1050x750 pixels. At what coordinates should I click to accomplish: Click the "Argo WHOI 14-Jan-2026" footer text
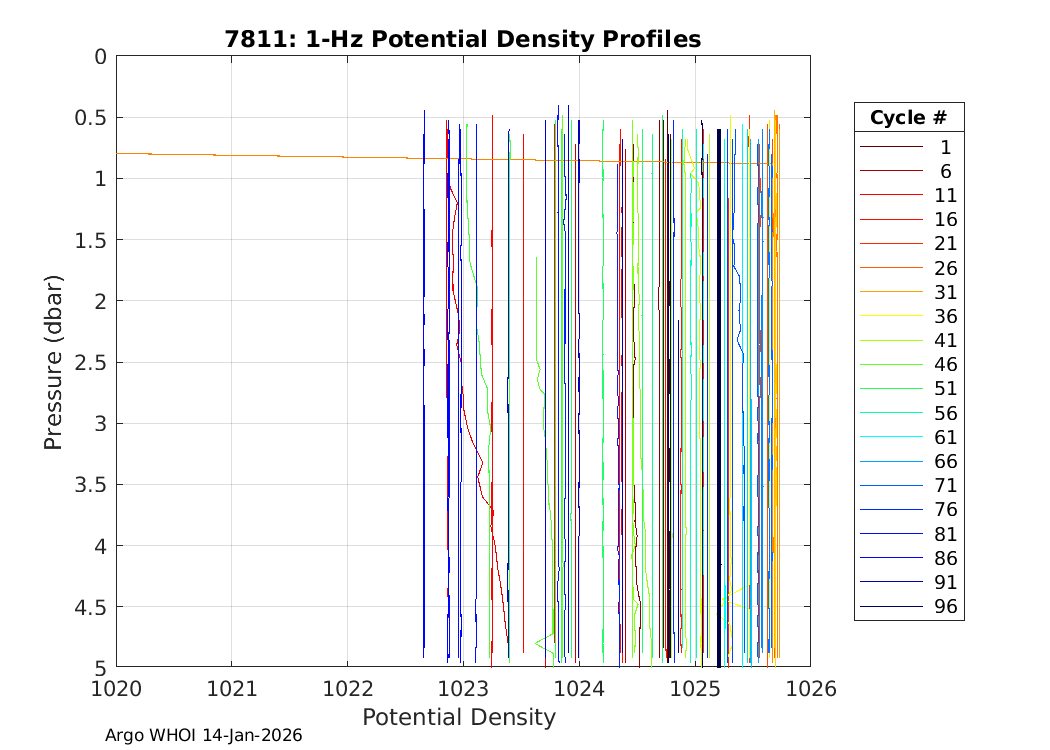coord(204,735)
